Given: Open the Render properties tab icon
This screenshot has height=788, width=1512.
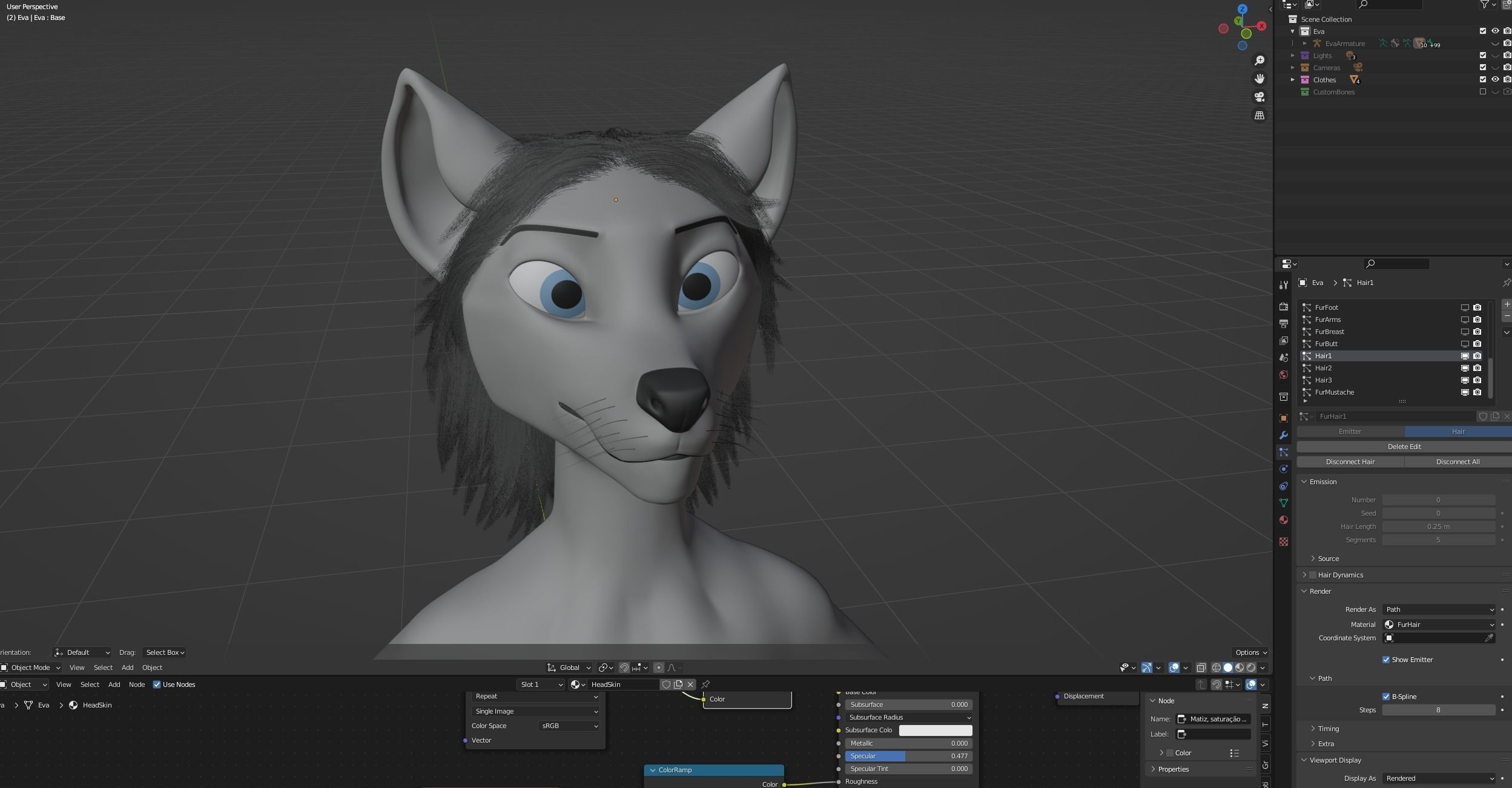Looking at the screenshot, I should coord(1283,307).
